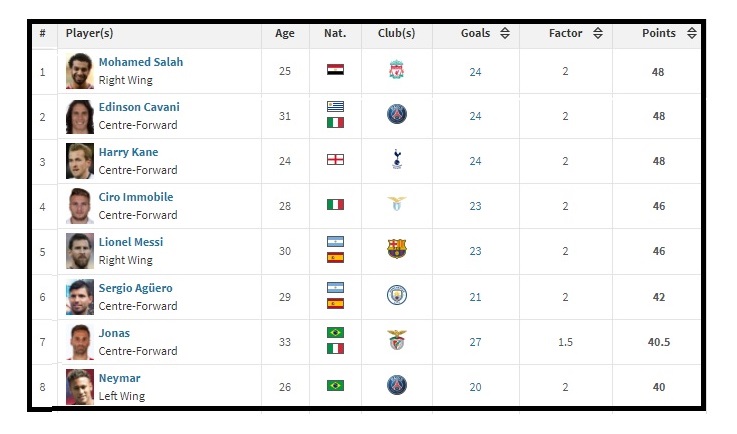The image size is (737, 434).
Task: Open the Lazio crest next to Immobile
Action: pyautogui.click(x=397, y=204)
